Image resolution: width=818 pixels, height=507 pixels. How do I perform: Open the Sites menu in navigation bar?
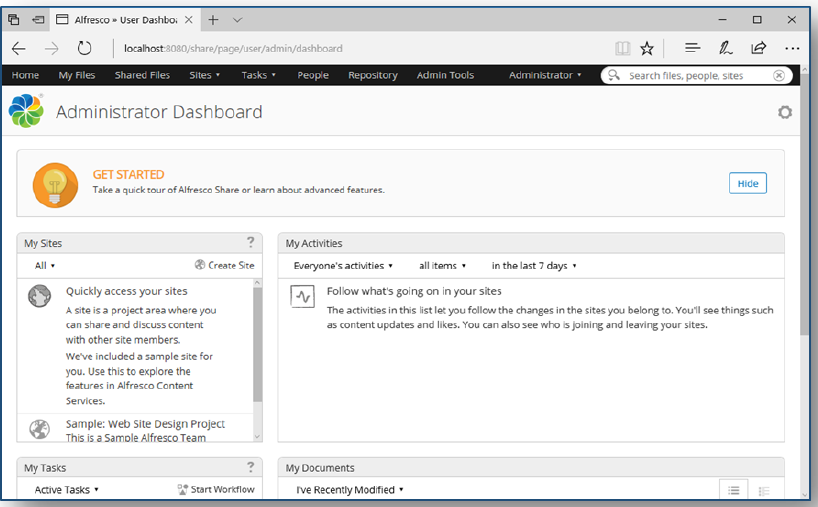(204, 75)
